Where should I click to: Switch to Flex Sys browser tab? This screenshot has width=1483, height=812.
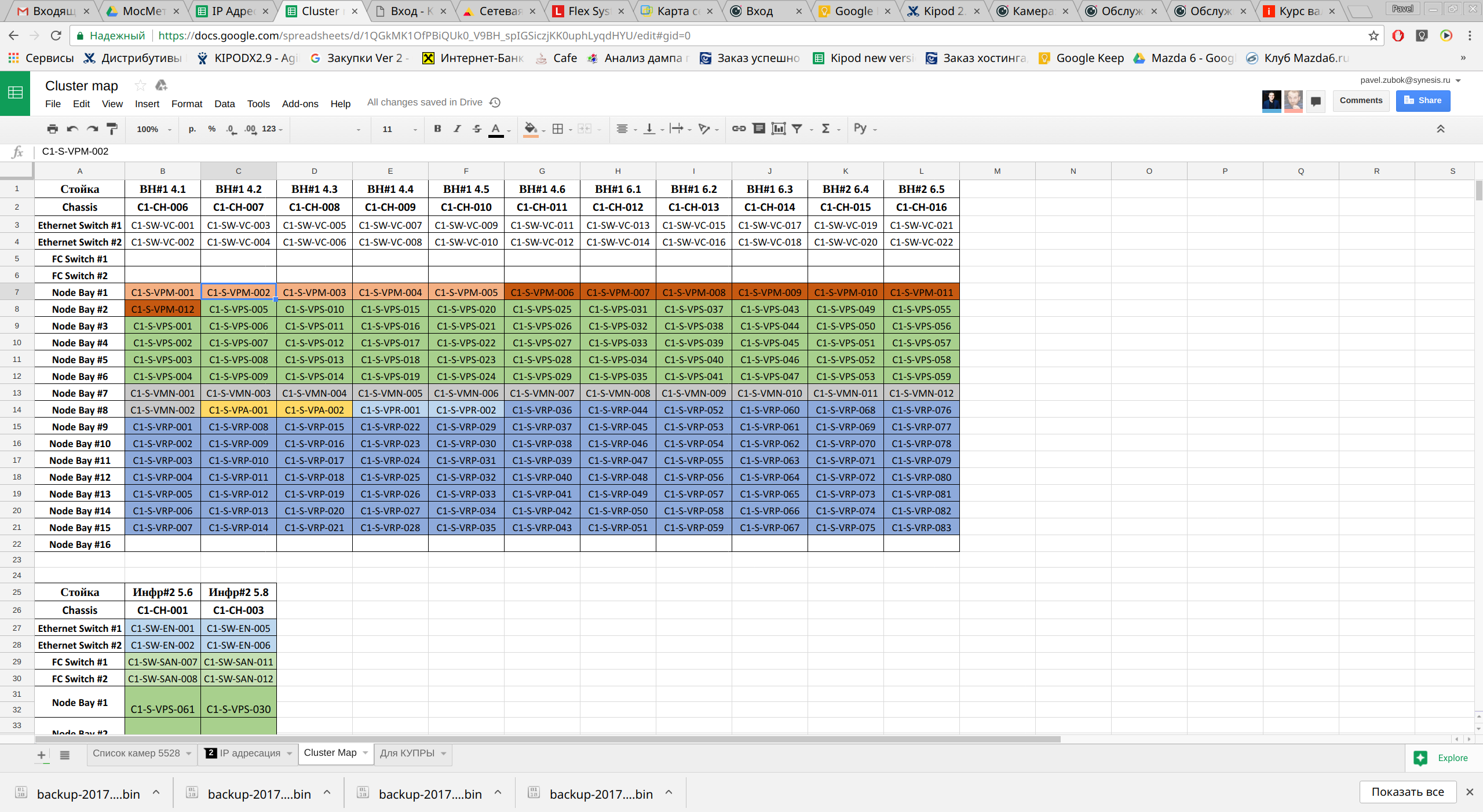[589, 11]
